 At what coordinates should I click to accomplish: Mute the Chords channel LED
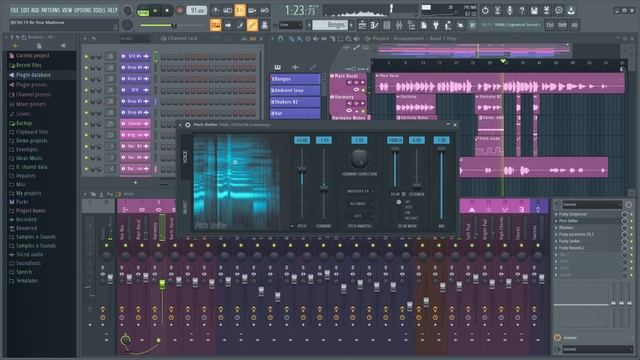(87, 124)
